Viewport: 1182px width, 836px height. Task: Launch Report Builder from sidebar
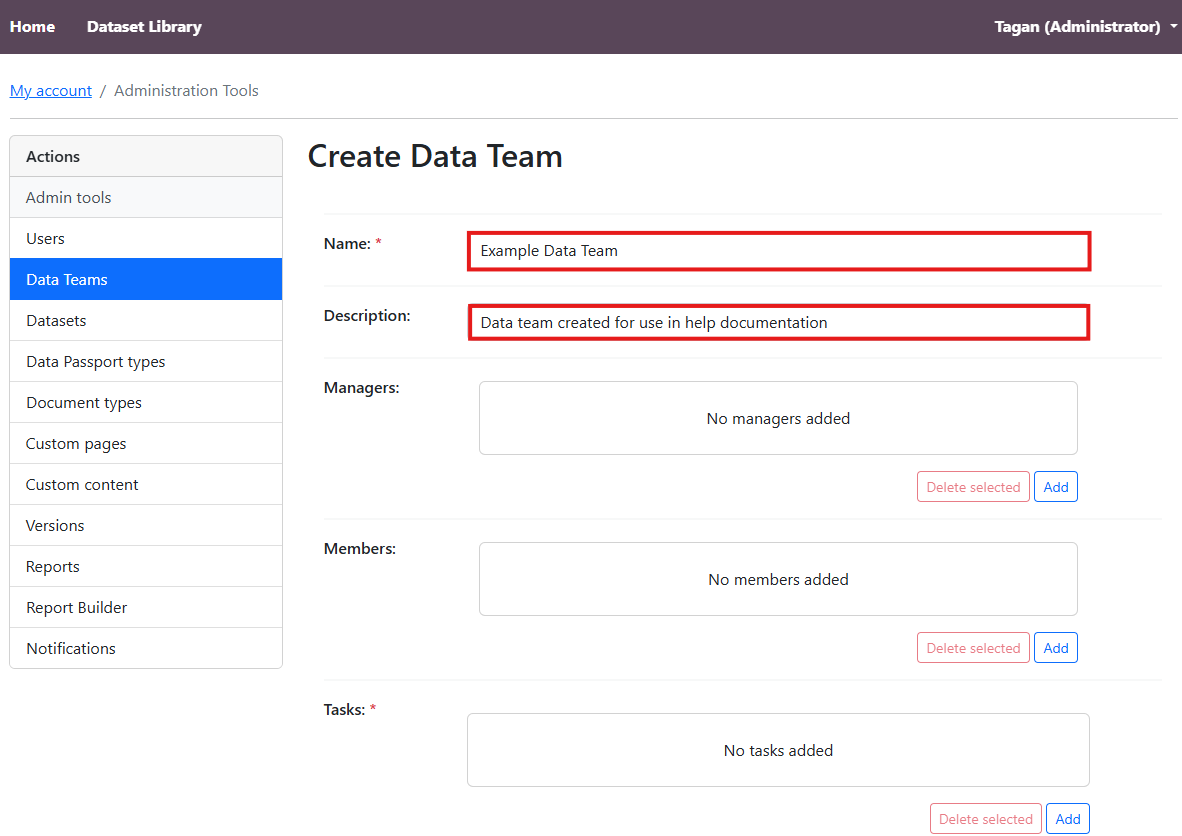click(77, 608)
